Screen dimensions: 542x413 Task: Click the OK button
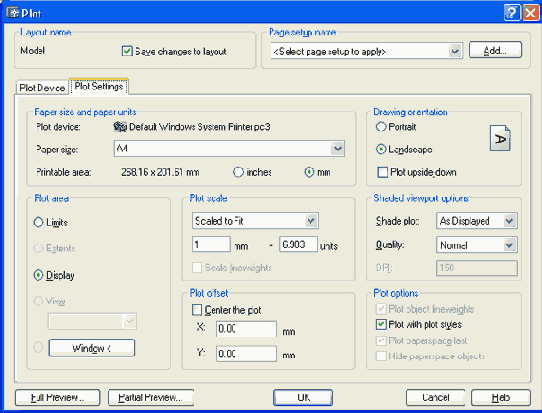pos(303,398)
